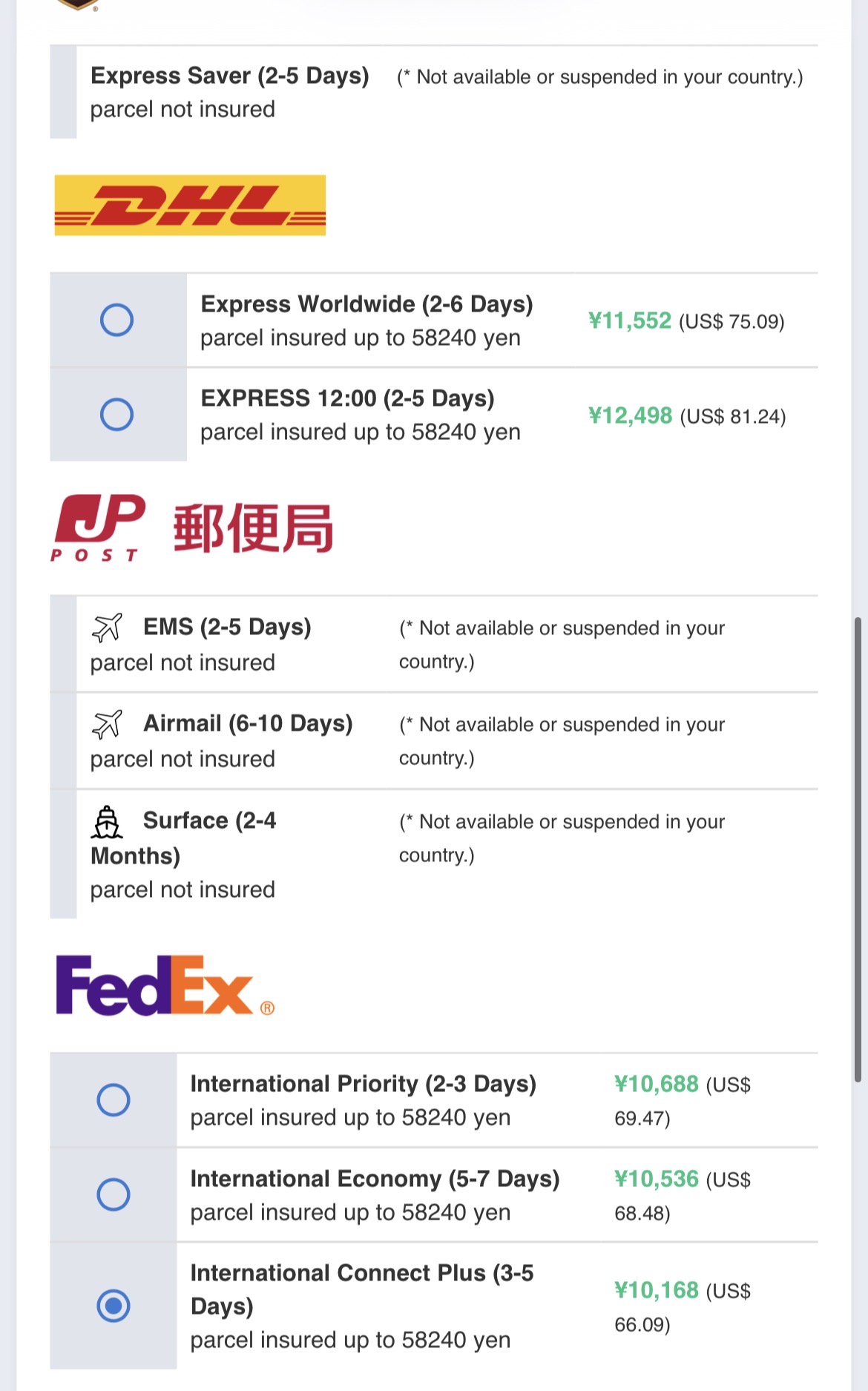Click the EMS airplane icon

click(107, 628)
